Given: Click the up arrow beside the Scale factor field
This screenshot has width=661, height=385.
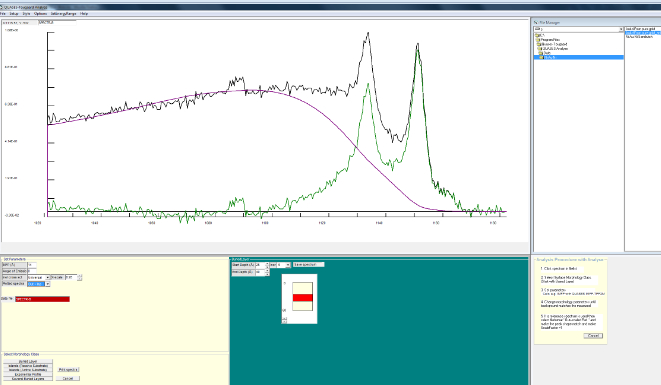Looking at the screenshot, I should 80,276.
